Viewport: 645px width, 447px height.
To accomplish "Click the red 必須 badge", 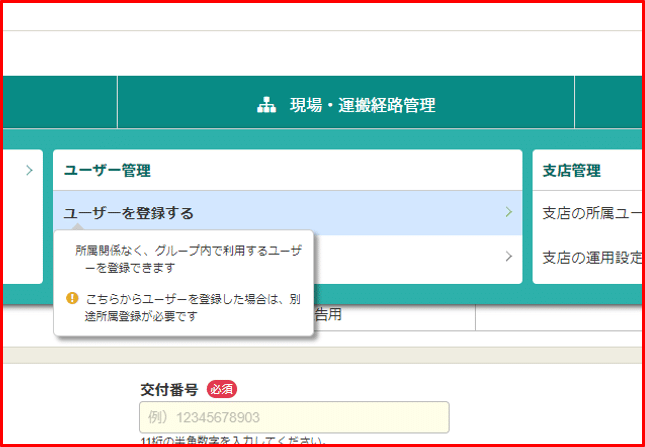I will [x=222, y=389].
